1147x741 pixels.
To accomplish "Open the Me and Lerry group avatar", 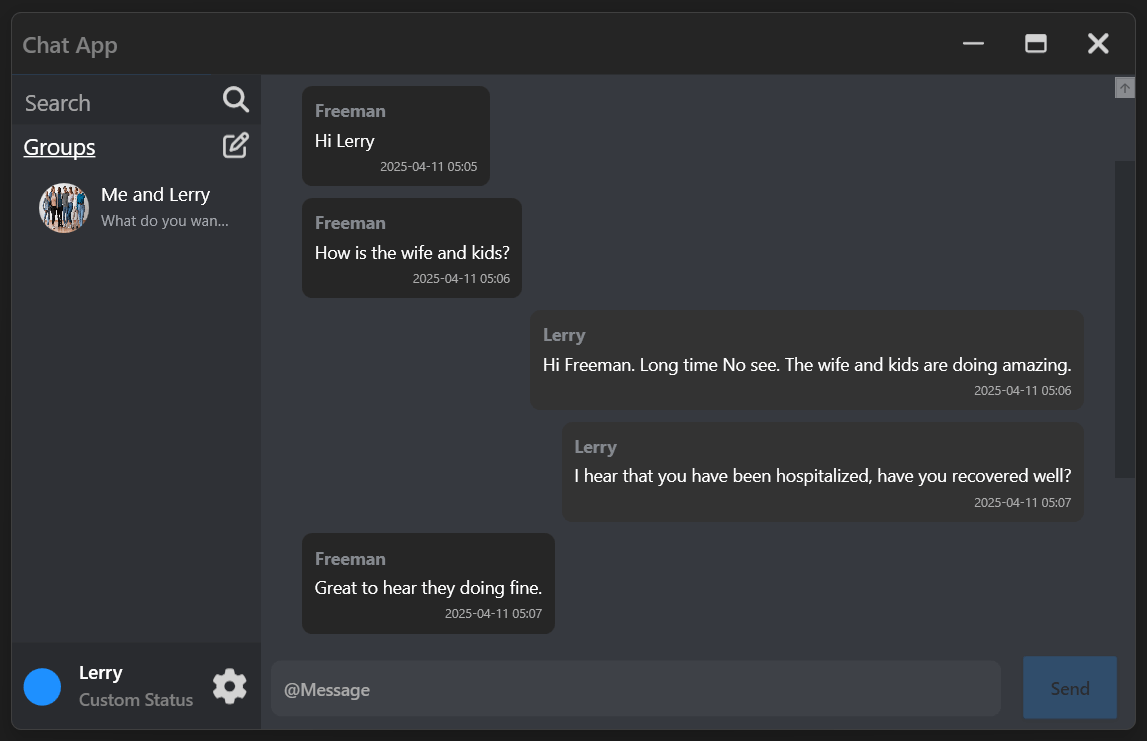I will pyautogui.click(x=63, y=207).
